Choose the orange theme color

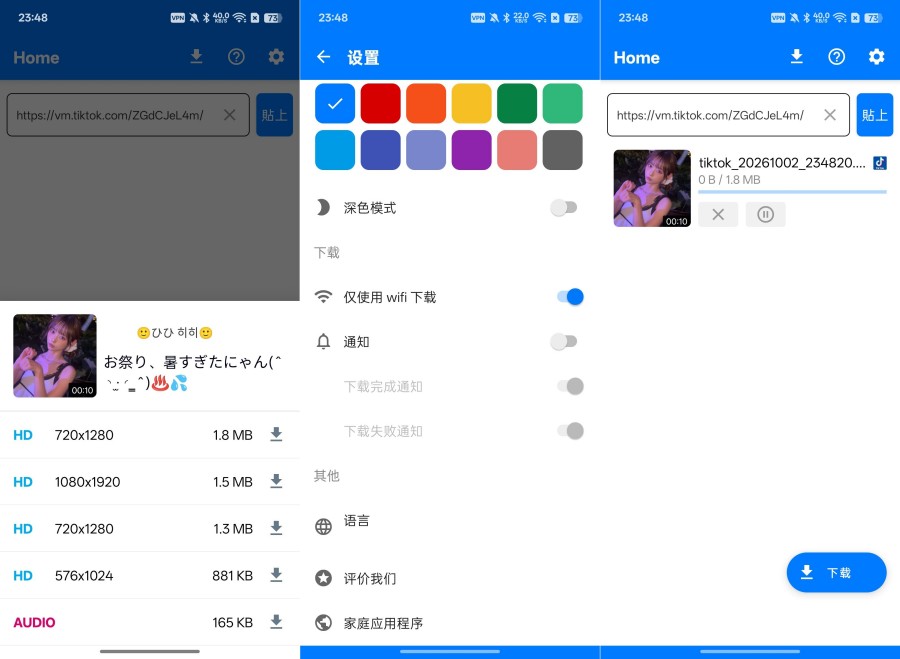point(426,103)
